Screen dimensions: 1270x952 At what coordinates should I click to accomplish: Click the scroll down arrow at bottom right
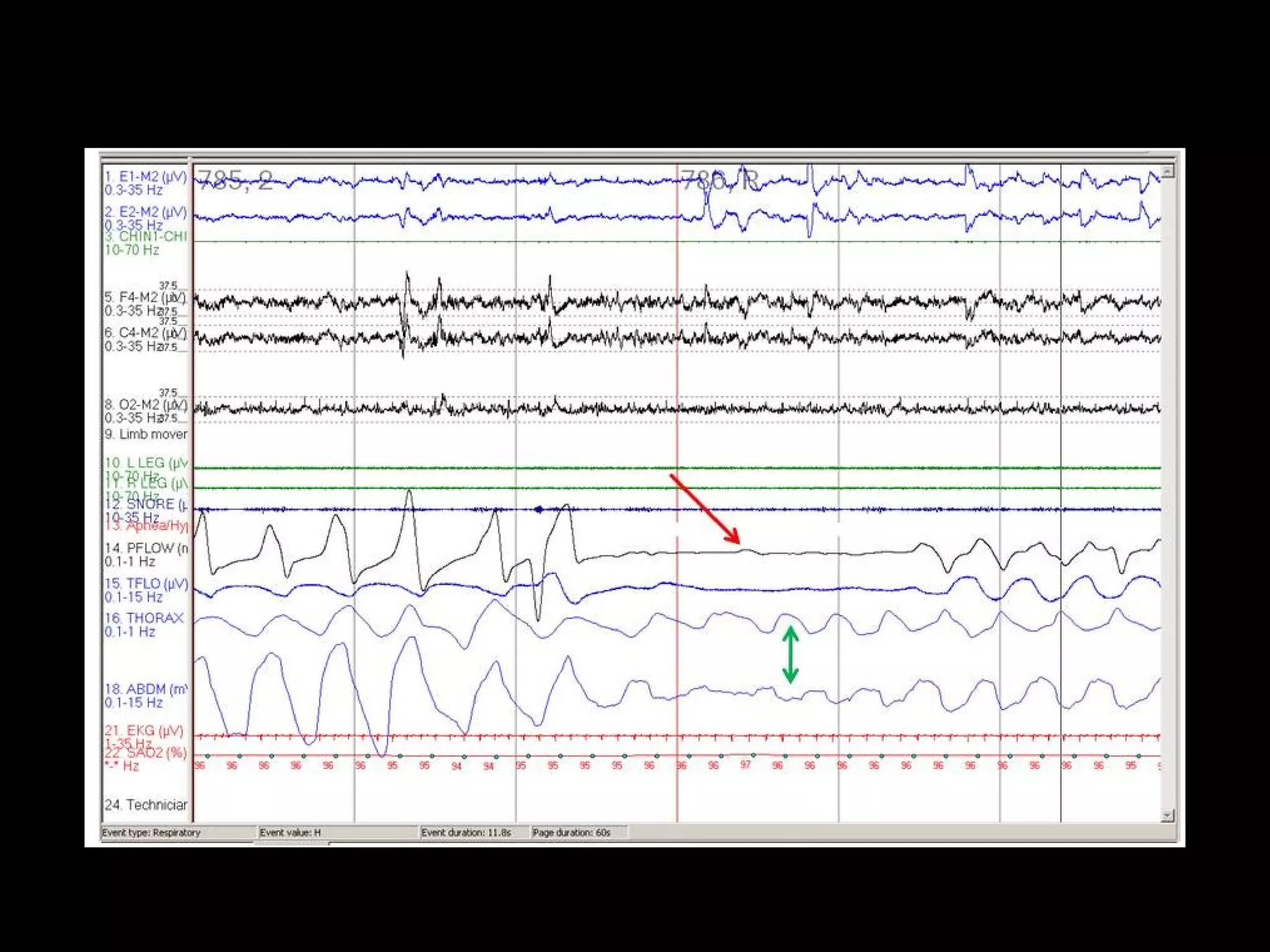(1167, 815)
